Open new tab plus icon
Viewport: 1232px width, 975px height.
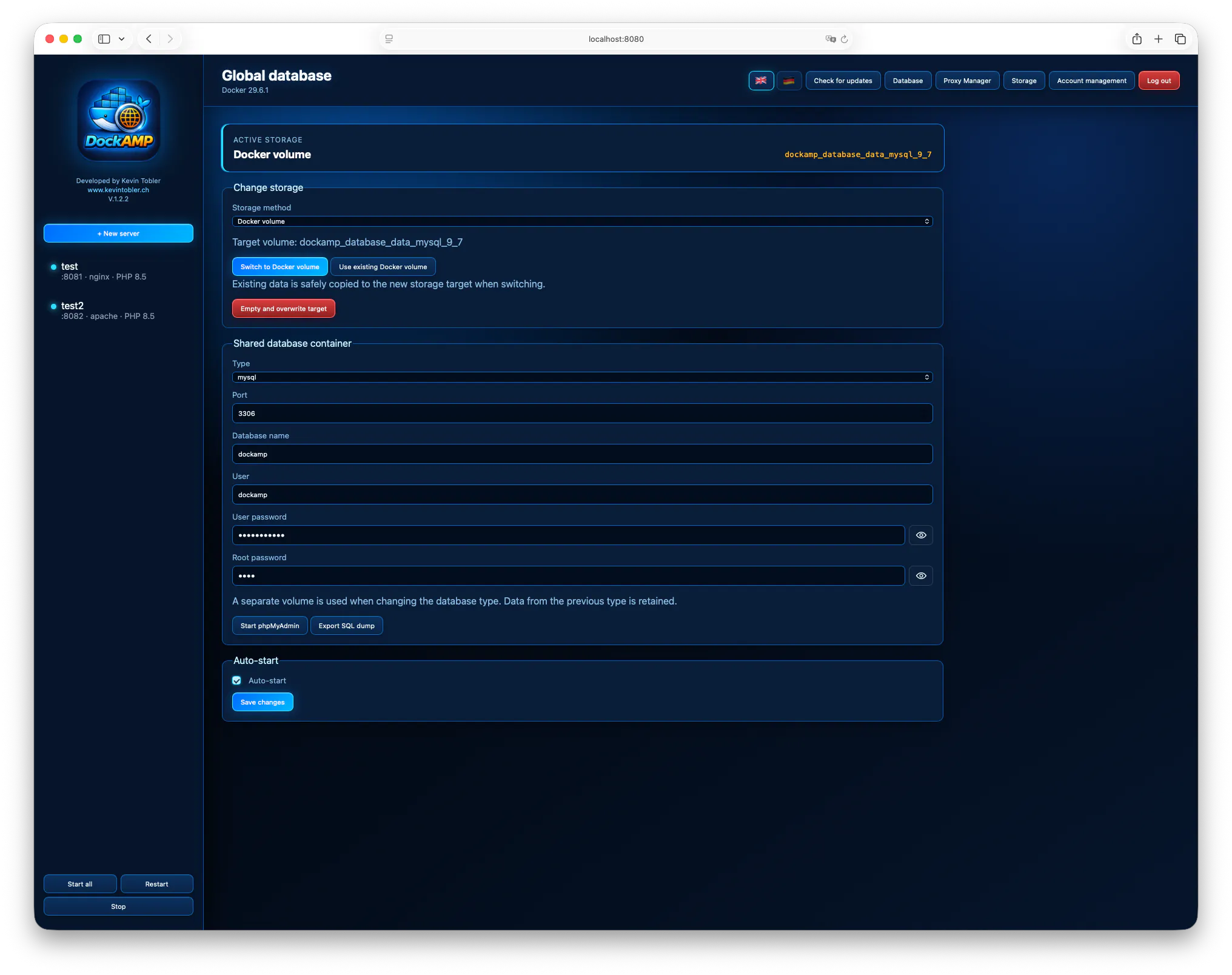[x=1159, y=39]
